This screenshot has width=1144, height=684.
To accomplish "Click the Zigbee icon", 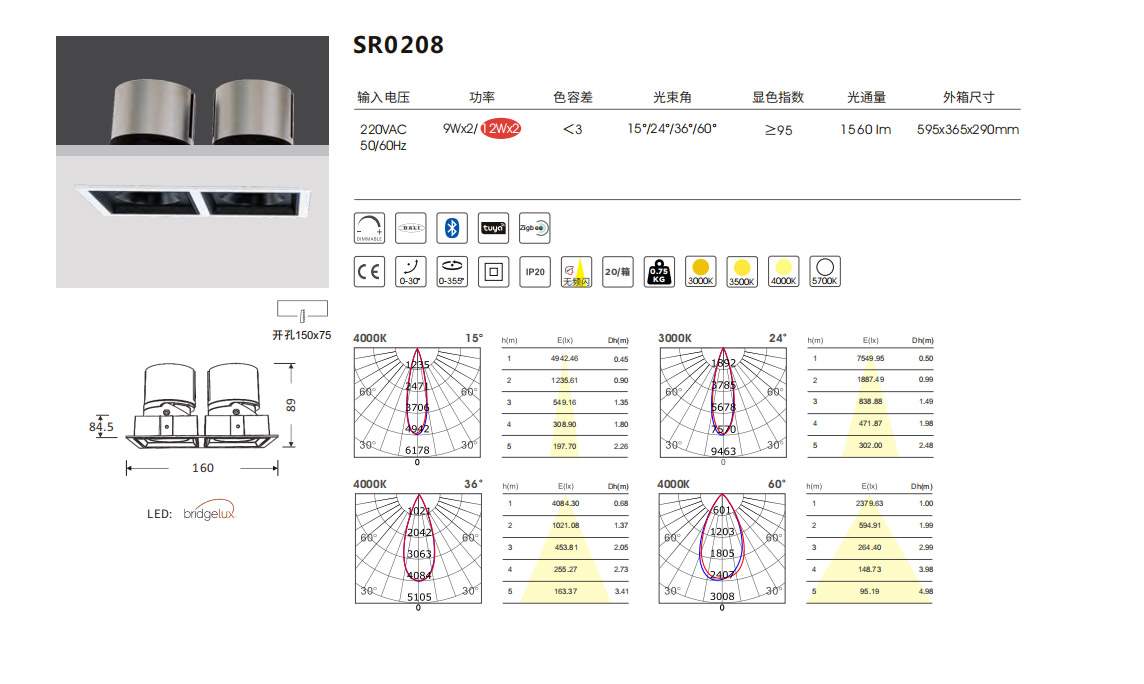I will [x=535, y=228].
